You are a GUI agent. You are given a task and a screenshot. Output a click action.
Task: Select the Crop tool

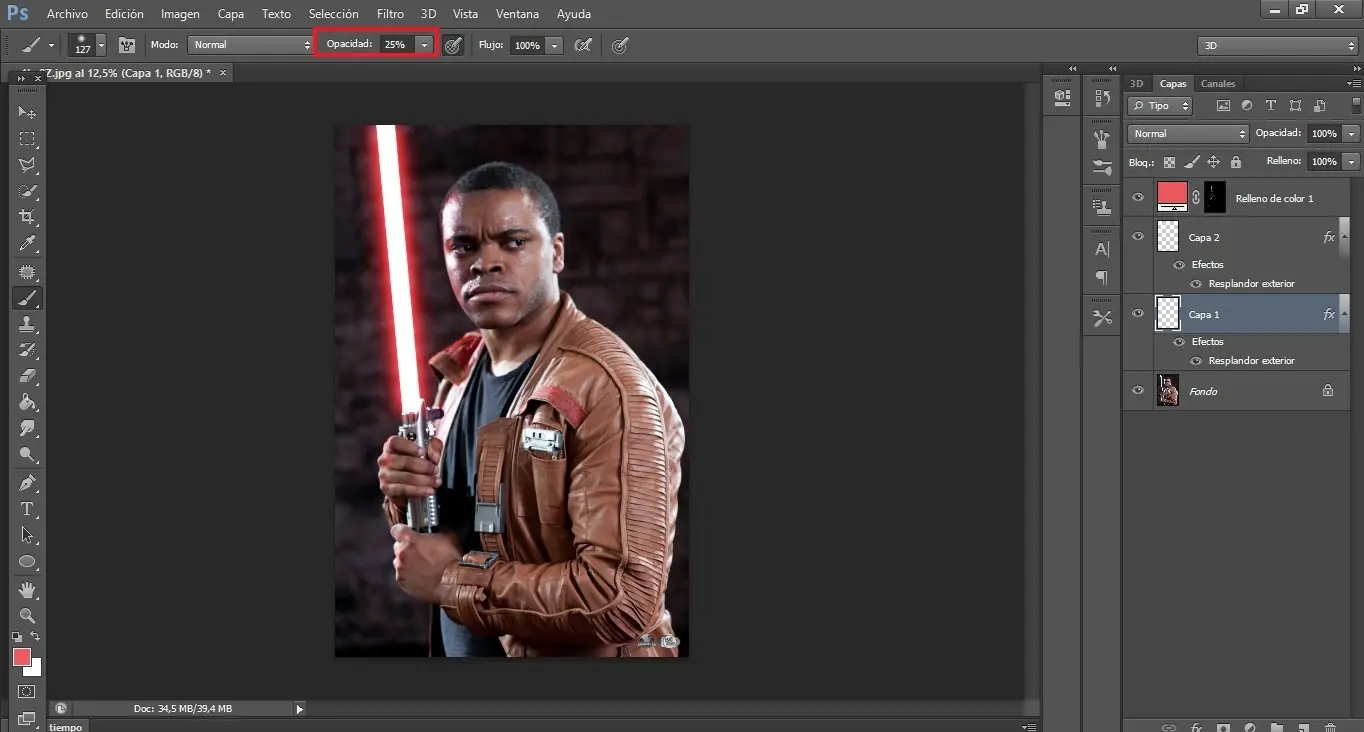pyautogui.click(x=27, y=216)
